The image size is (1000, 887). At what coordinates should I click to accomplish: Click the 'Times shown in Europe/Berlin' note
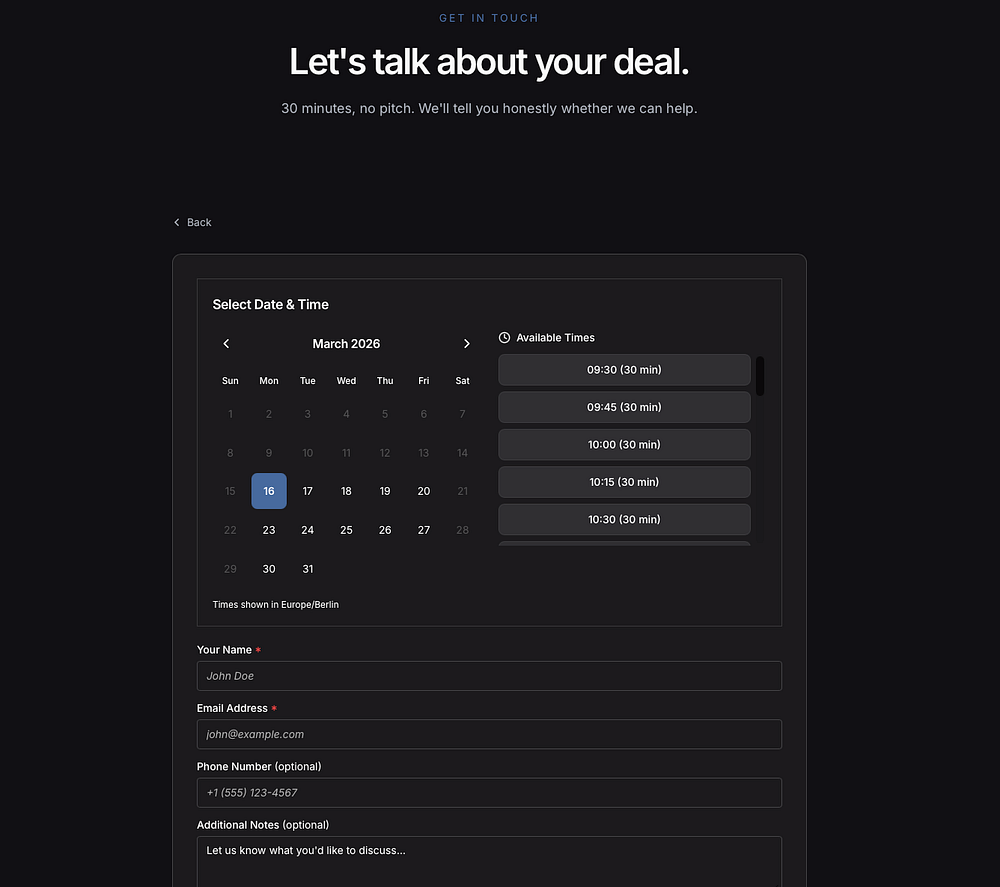pos(276,605)
